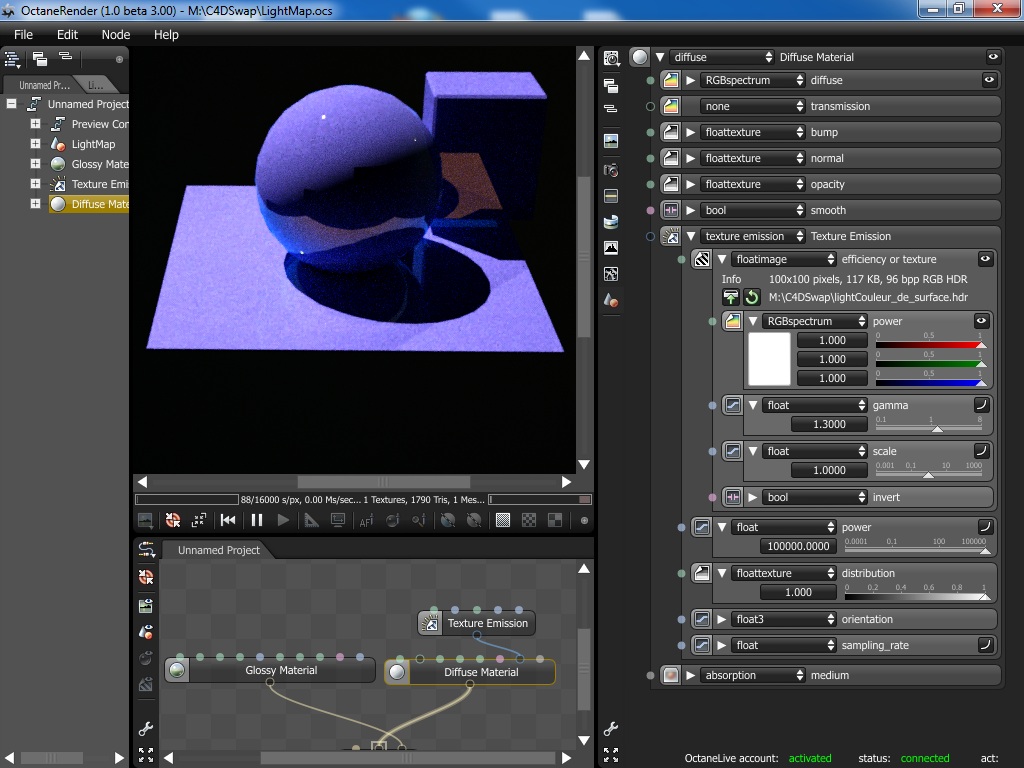Viewport: 1024px width, 768px height.
Task: Click the camera icon in the right sidebar
Action: click(x=611, y=170)
